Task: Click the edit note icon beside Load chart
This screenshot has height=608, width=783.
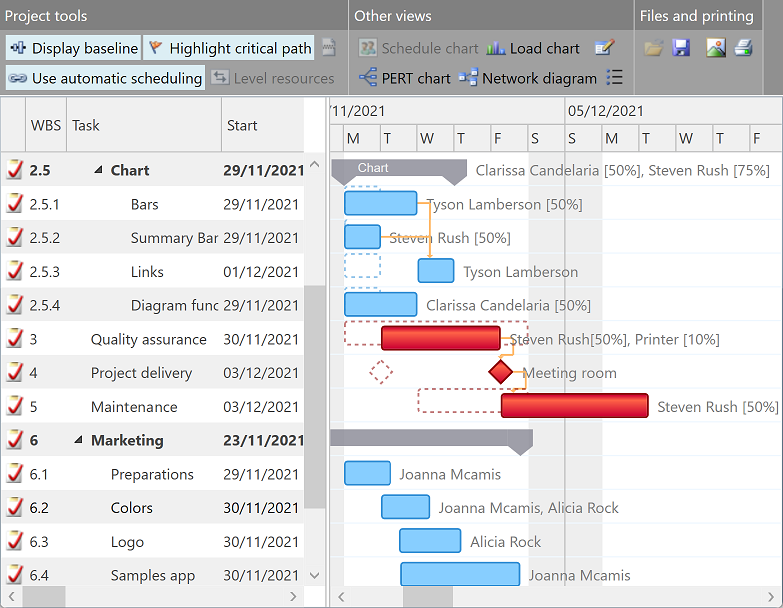Action: pyautogui.click(x=604, y=48)
